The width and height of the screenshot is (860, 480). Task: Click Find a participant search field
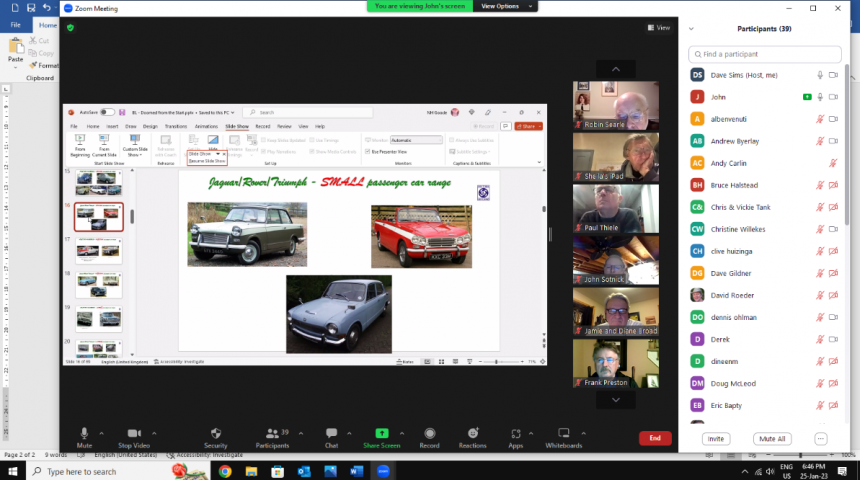pos(765,54)
